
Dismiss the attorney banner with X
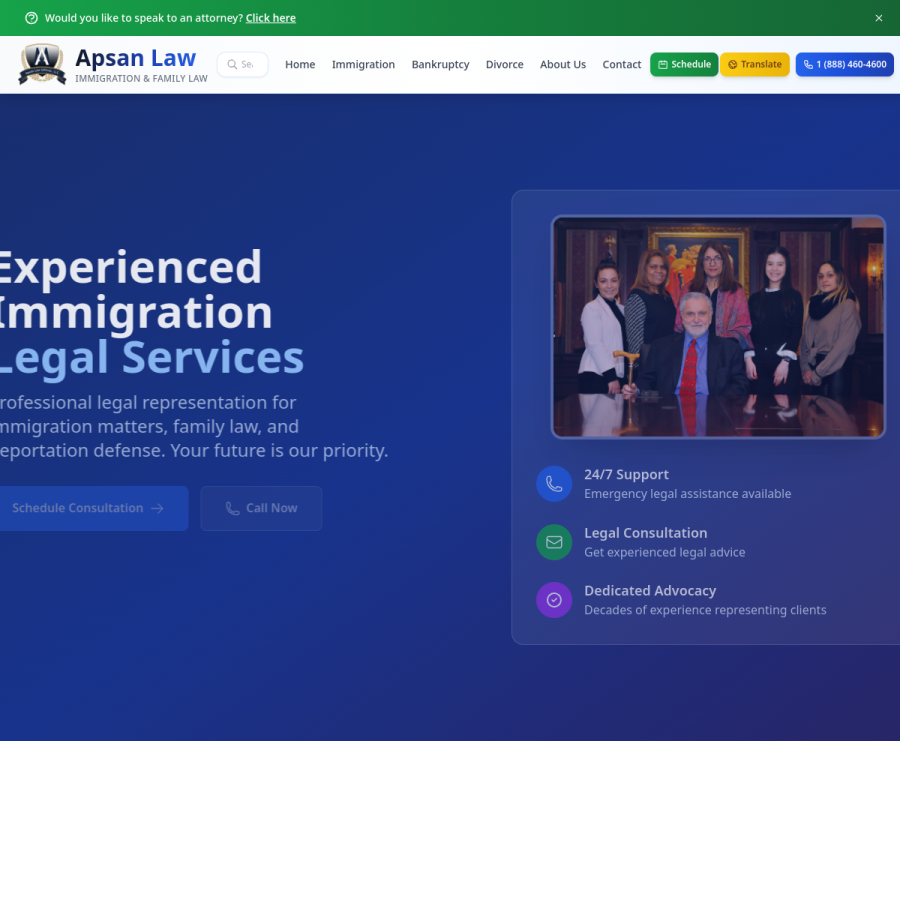tap(878, 18)
